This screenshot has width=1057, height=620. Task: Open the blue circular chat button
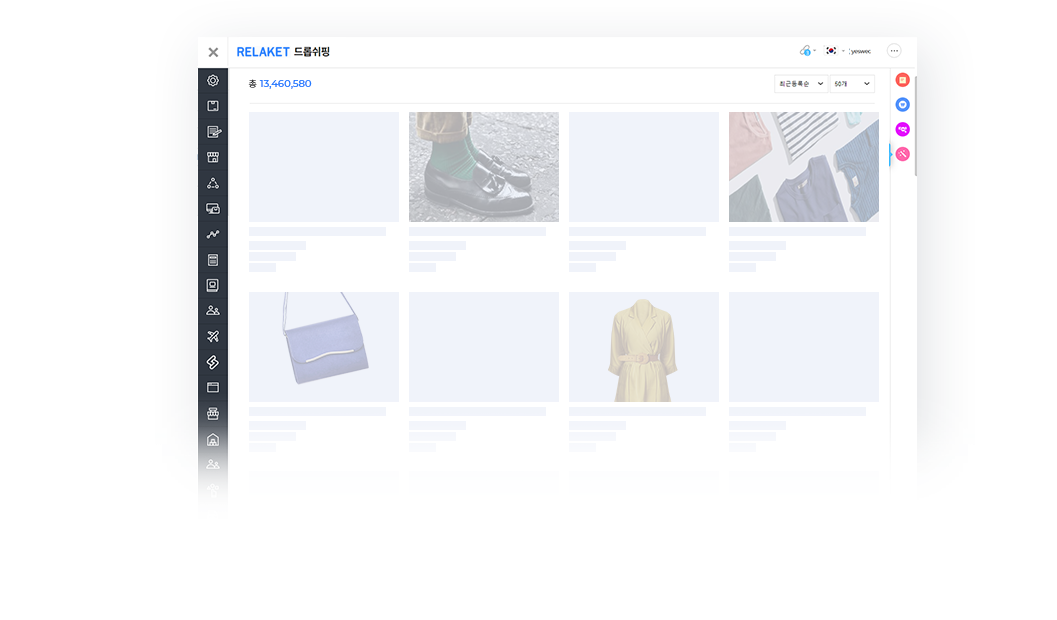click(x=903, y=103)
